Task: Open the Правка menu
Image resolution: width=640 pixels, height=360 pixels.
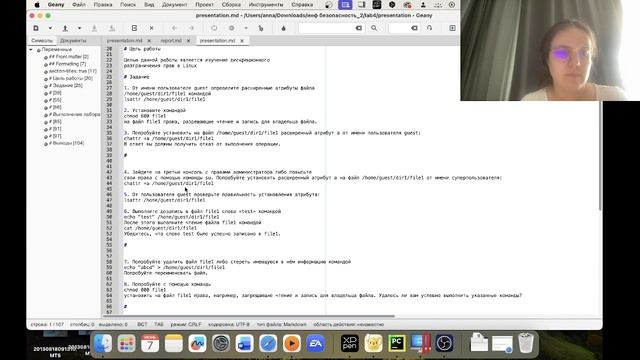Action: pyautogui.click(x=103, y=5)
